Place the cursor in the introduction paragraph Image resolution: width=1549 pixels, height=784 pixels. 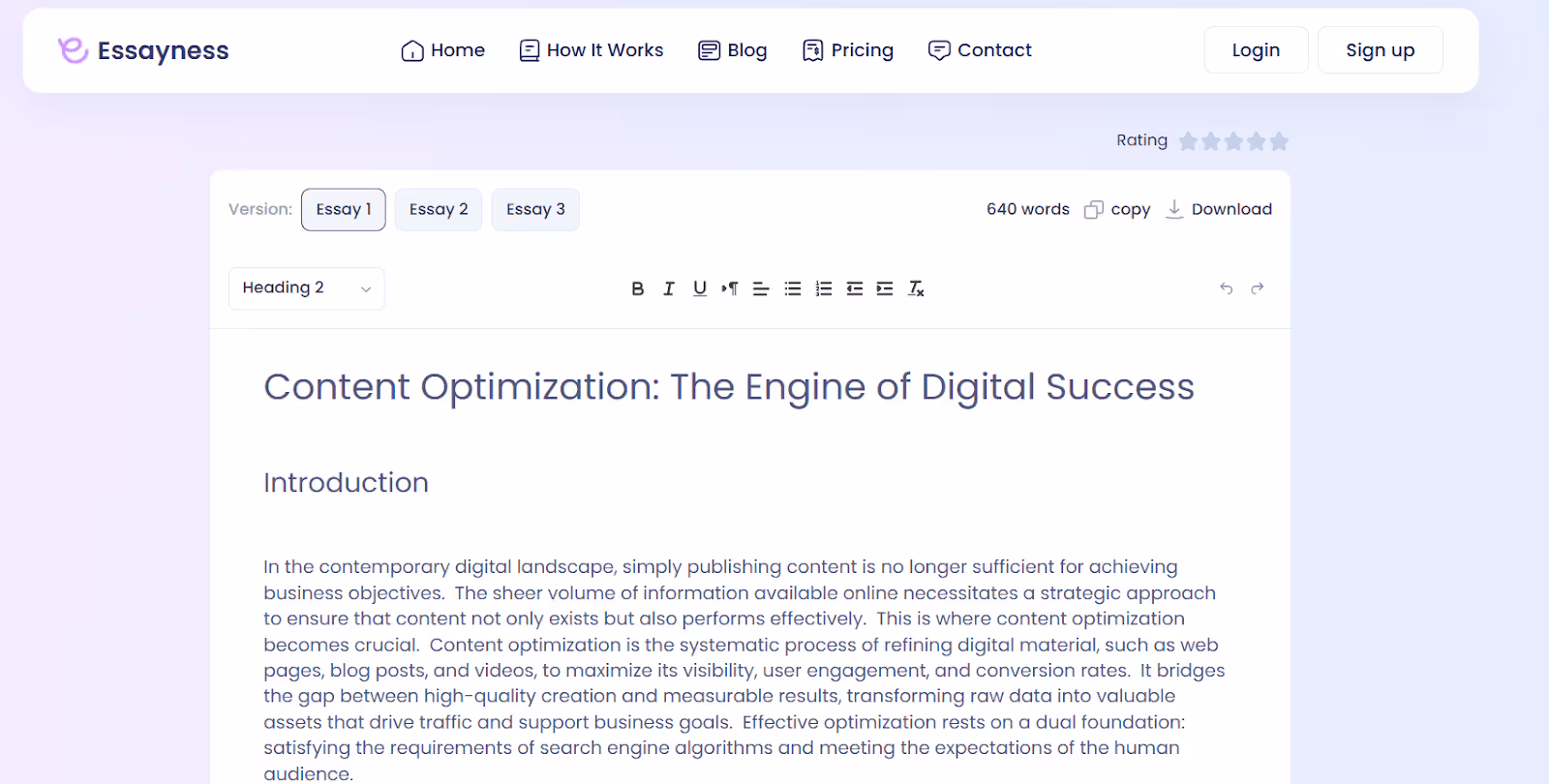tap(744, 670)
